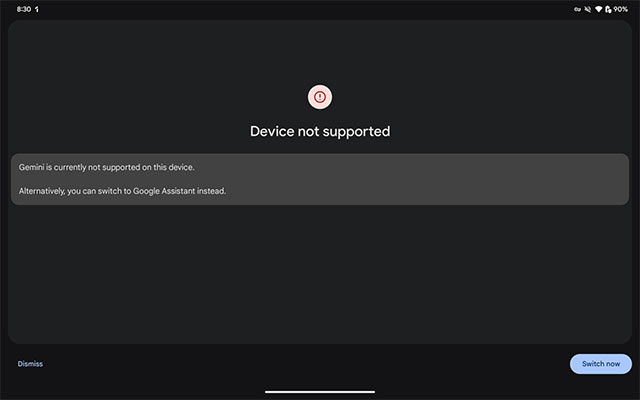Tap the red alert exclamation icon
This screenshot has width=640, height=400.
(x=319, y=97)
